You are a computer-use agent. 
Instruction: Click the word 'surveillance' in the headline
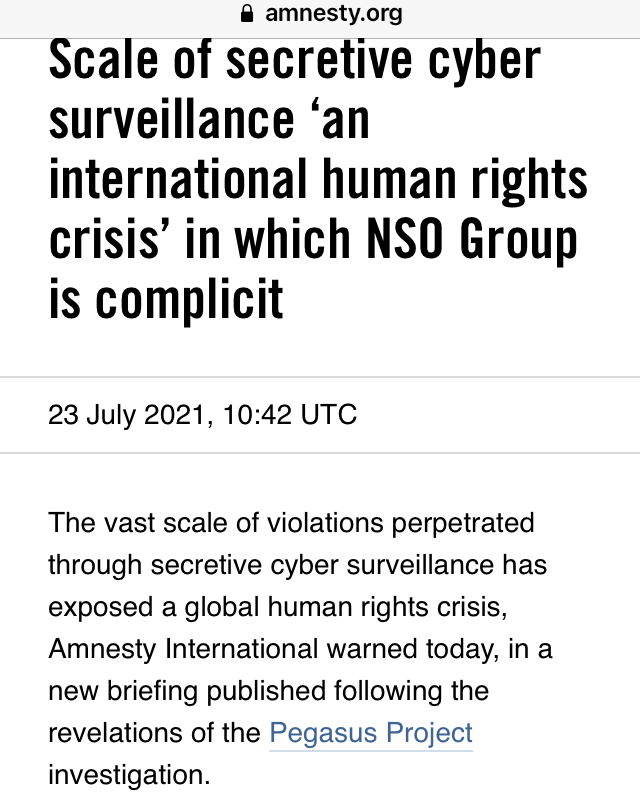171,120
